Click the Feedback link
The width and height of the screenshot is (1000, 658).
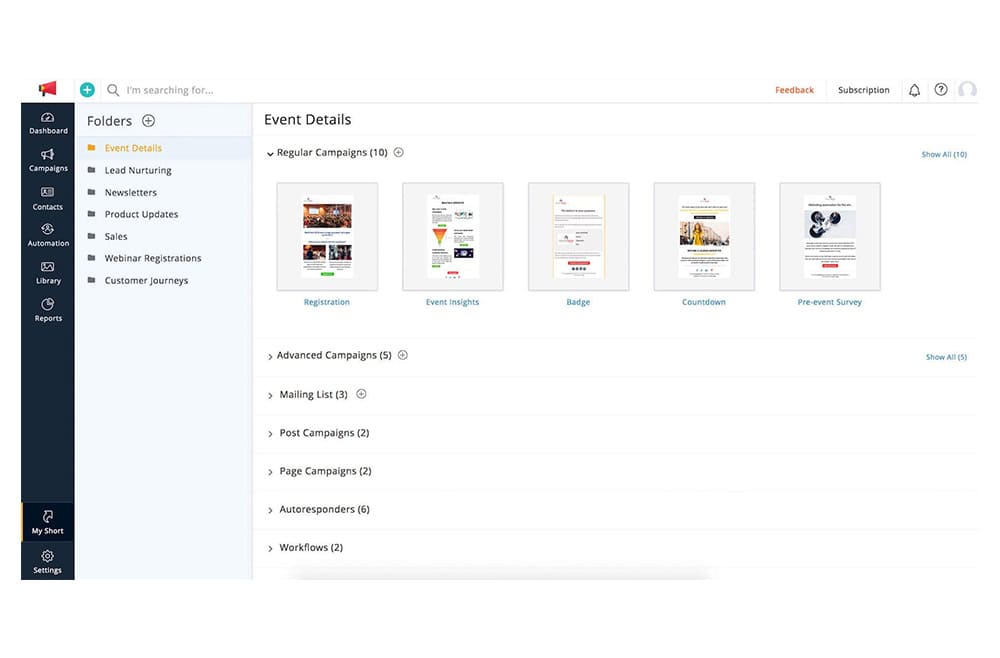click(x=794, y=90)
